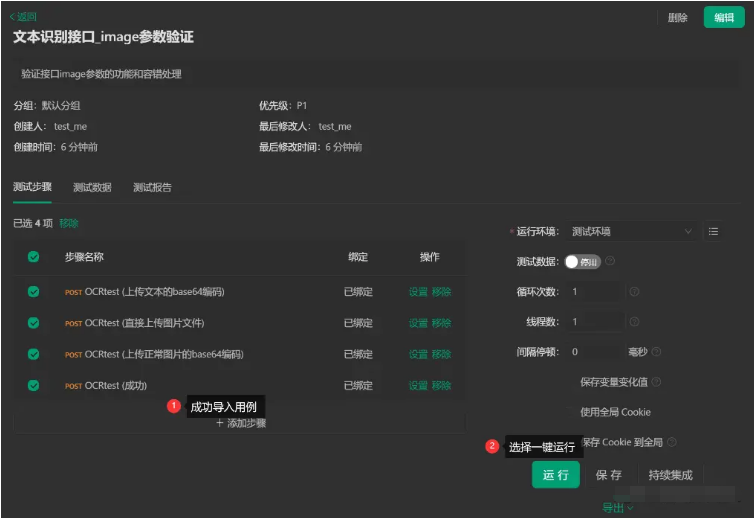The height and width of the screenshot is (518, 754).
Task: Uncheck the 上传正常图片的base64编码 step checkbox
Action: 33,354
